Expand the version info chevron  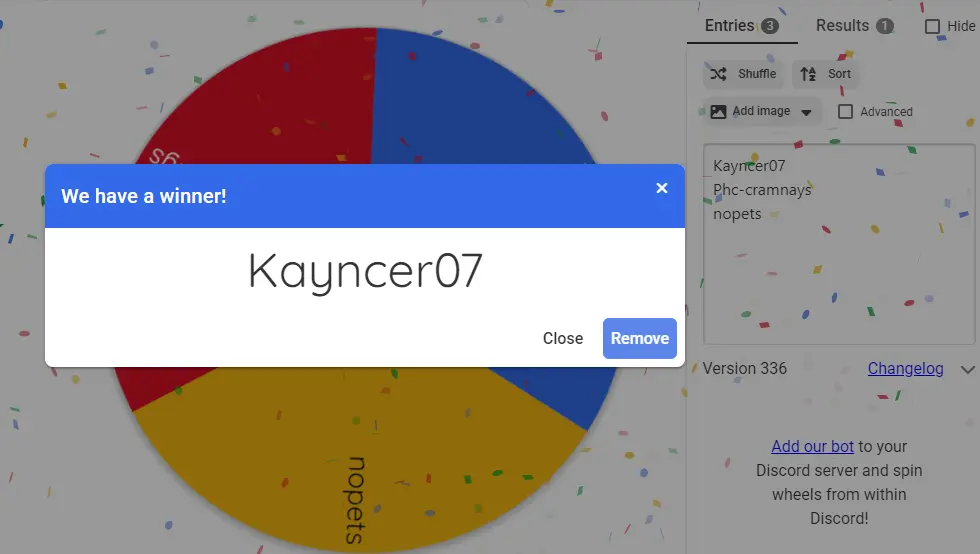(x=968, y=370)
